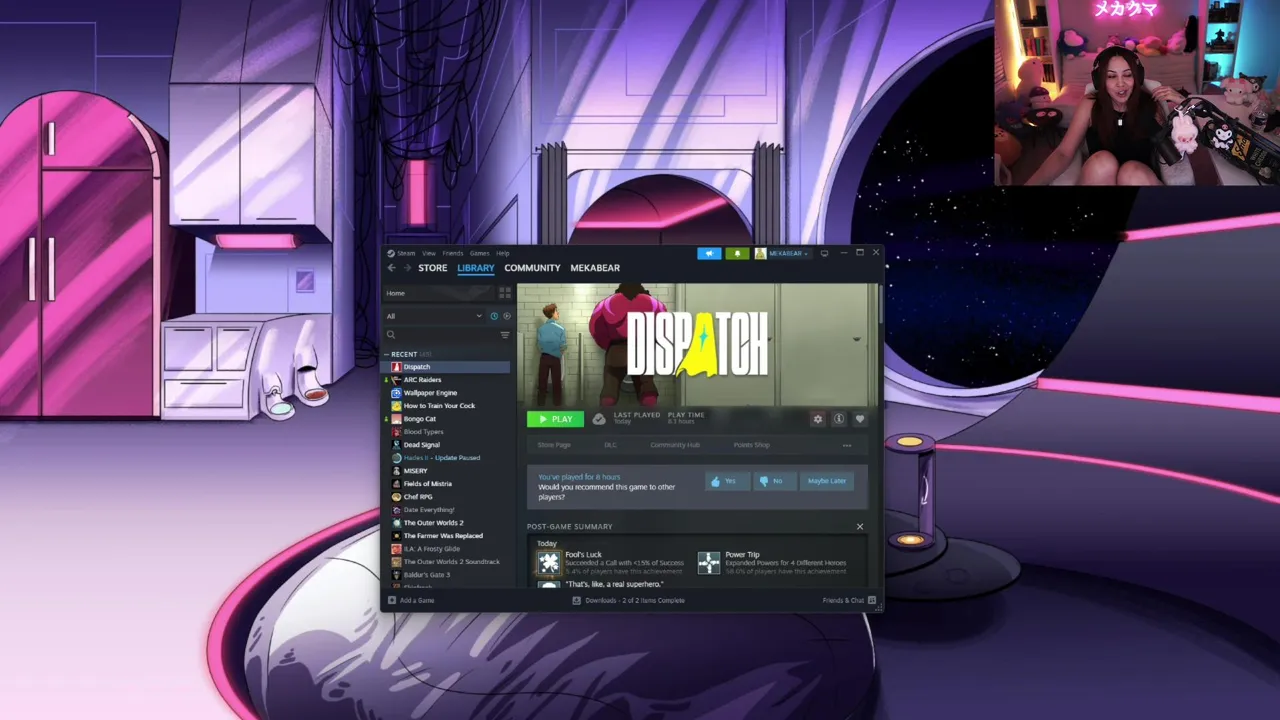Image resolution: width=1280 pixels, height=720 pixels.
Task: Open the more links ellipsis menu
Action: pyautogui.click(x=847, y=445)
